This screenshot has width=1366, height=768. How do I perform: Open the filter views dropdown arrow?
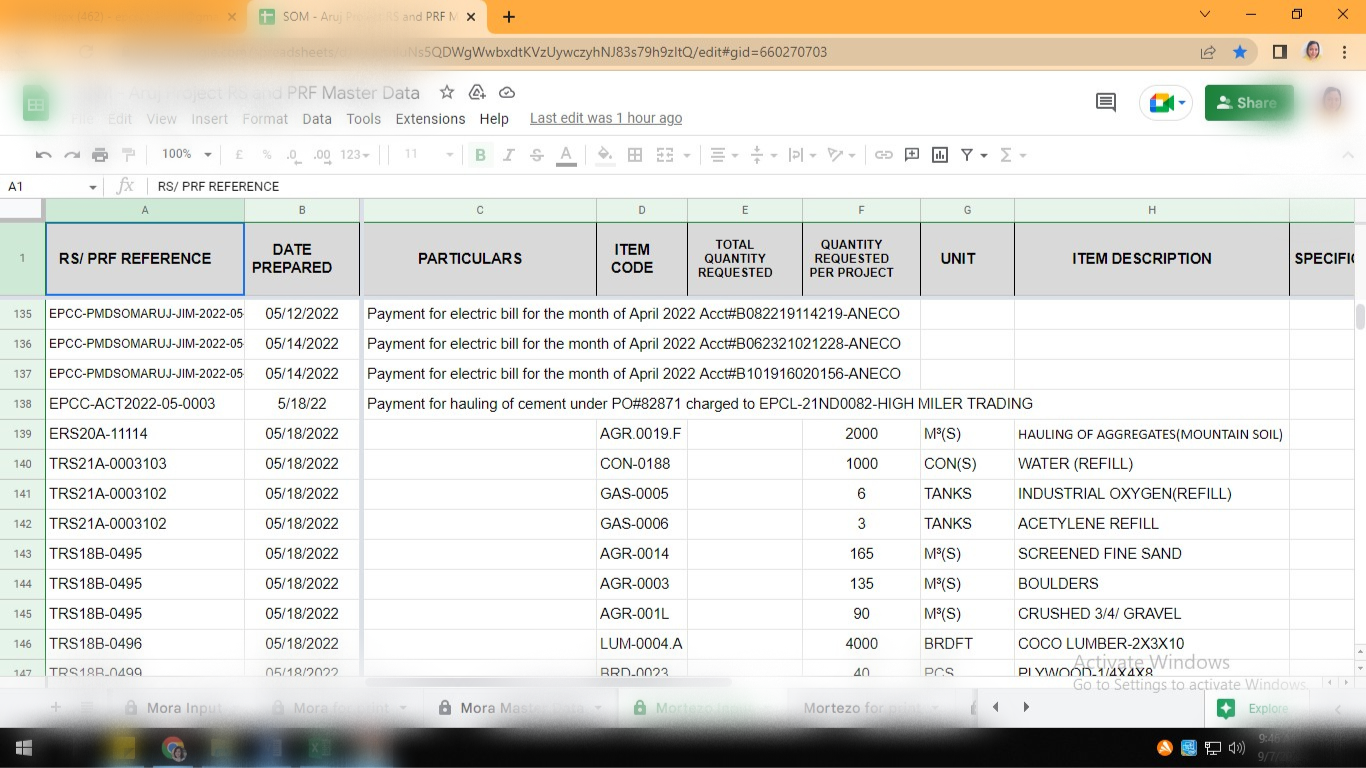point(984,155)
